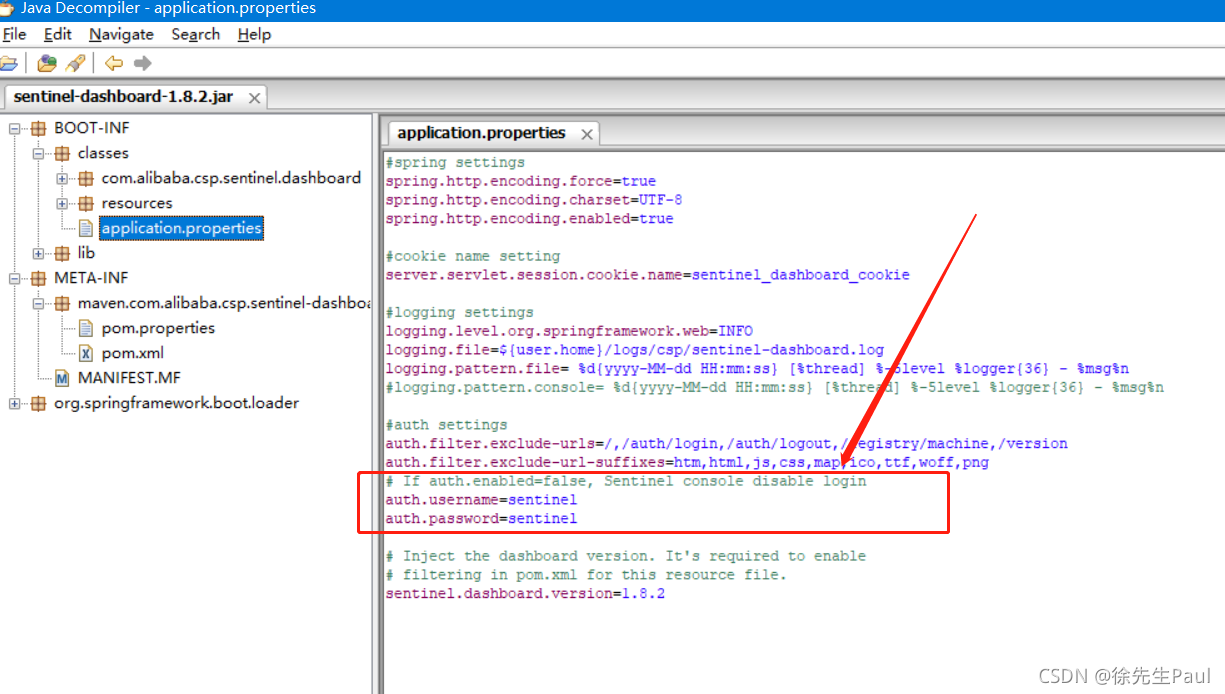Click the maven.com.alibaba.csp package icon
The image size is (1225, 694).
[62, 303]
